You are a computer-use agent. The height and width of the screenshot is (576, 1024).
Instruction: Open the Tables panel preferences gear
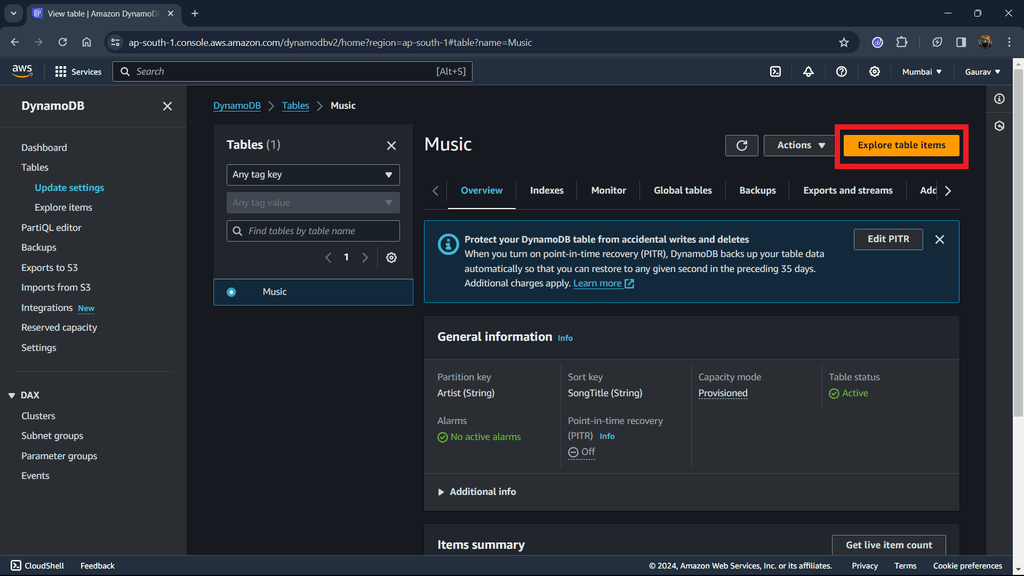[391, 257]
